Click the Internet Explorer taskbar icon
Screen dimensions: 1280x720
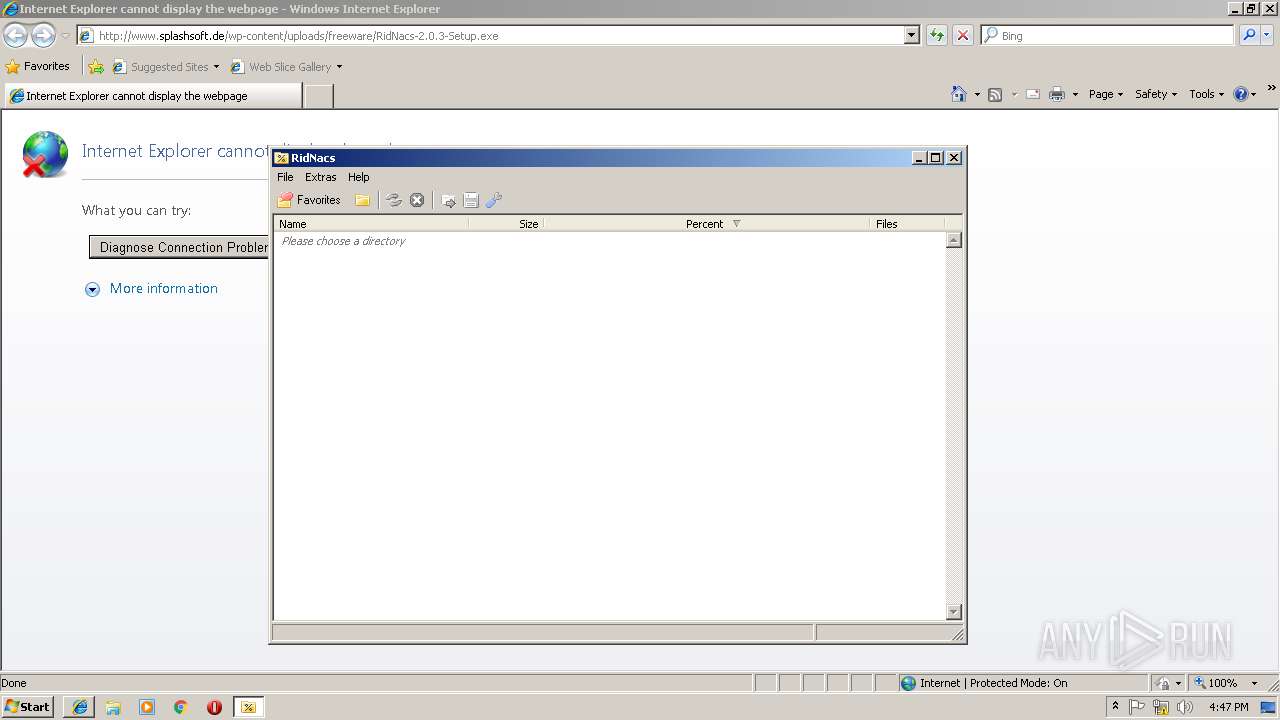tap(80, 707)
